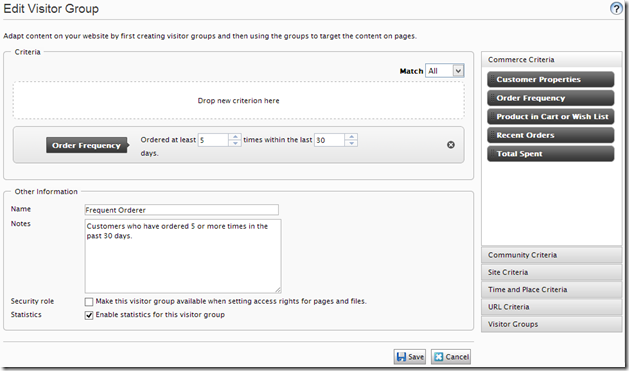Click the Name input field

point(182,210)
